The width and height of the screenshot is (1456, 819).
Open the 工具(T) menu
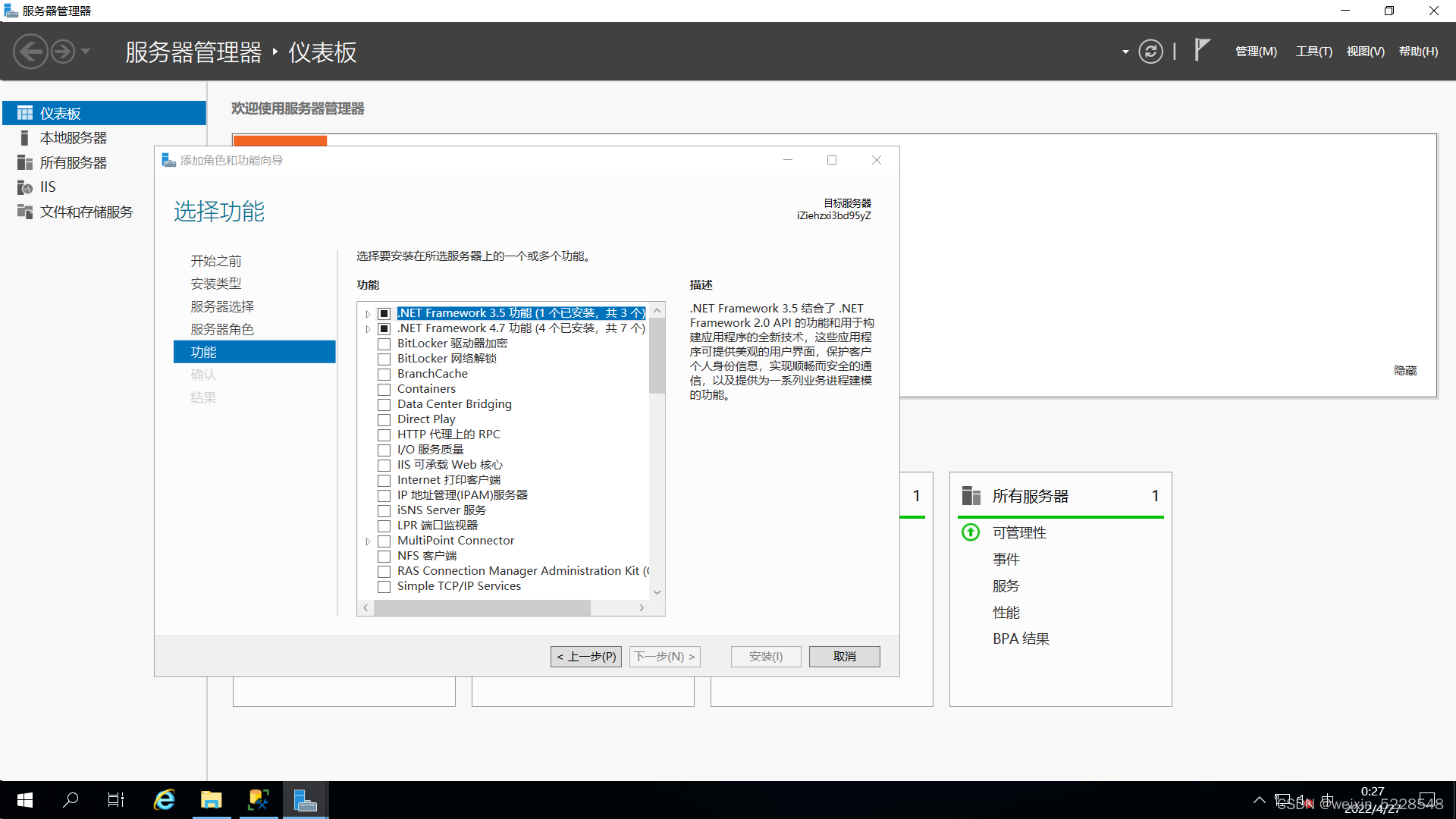pos(1313,52)
